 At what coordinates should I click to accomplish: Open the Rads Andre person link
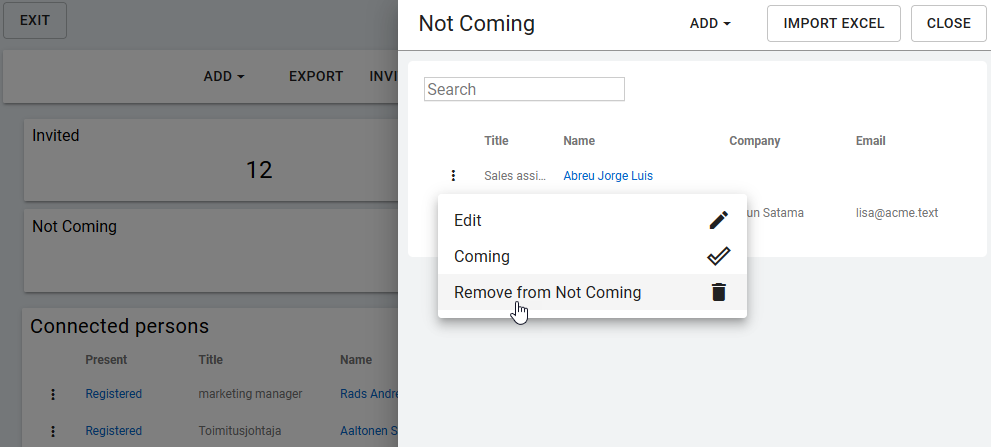pos(368,394)
